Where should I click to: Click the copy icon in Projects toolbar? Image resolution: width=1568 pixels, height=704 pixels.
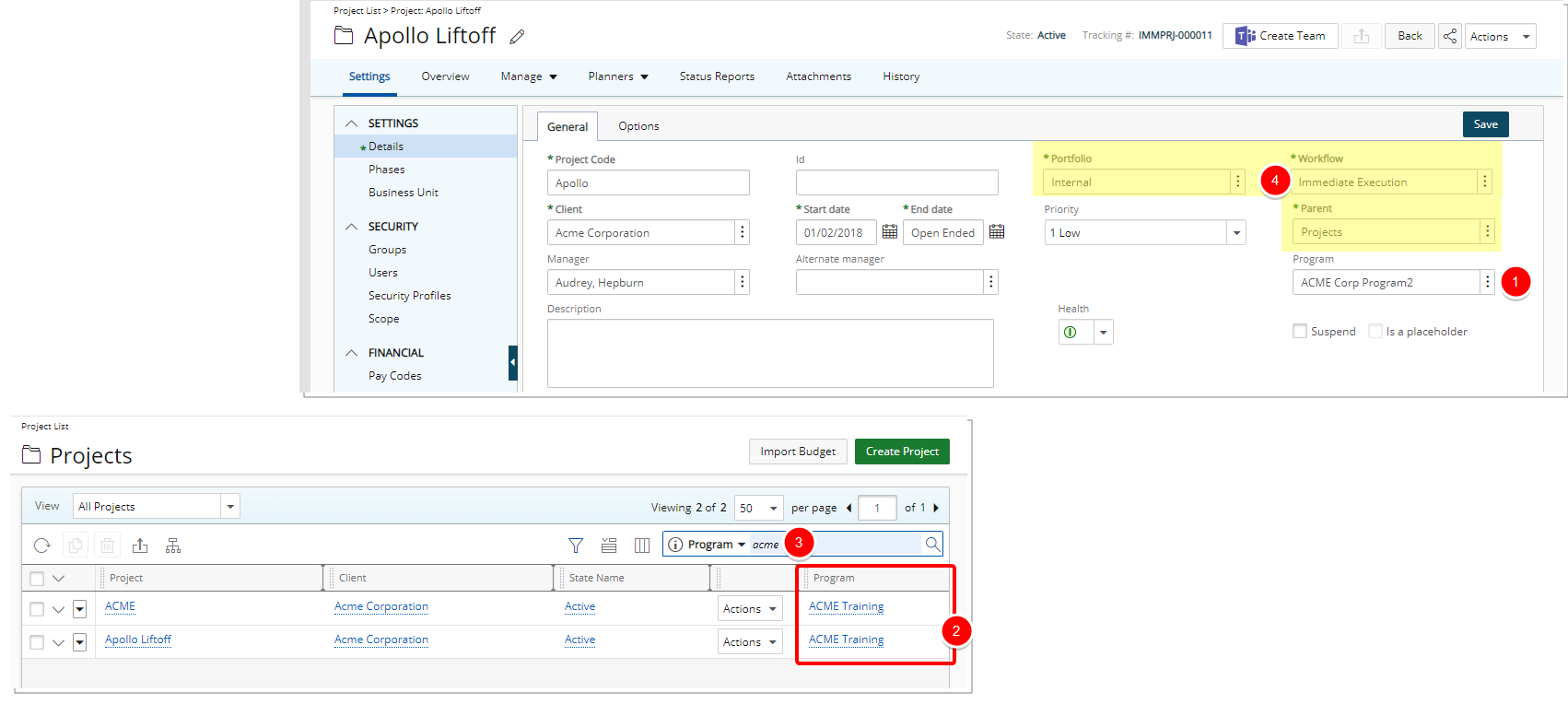(x=76, y=546)
